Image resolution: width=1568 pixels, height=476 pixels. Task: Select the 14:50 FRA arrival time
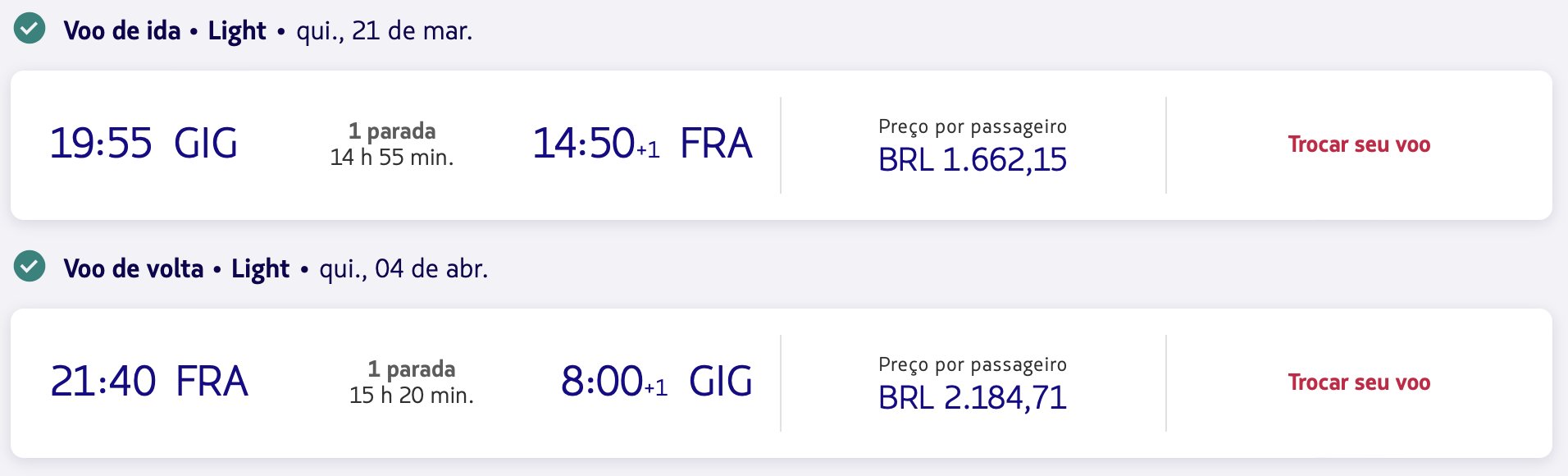642,144
